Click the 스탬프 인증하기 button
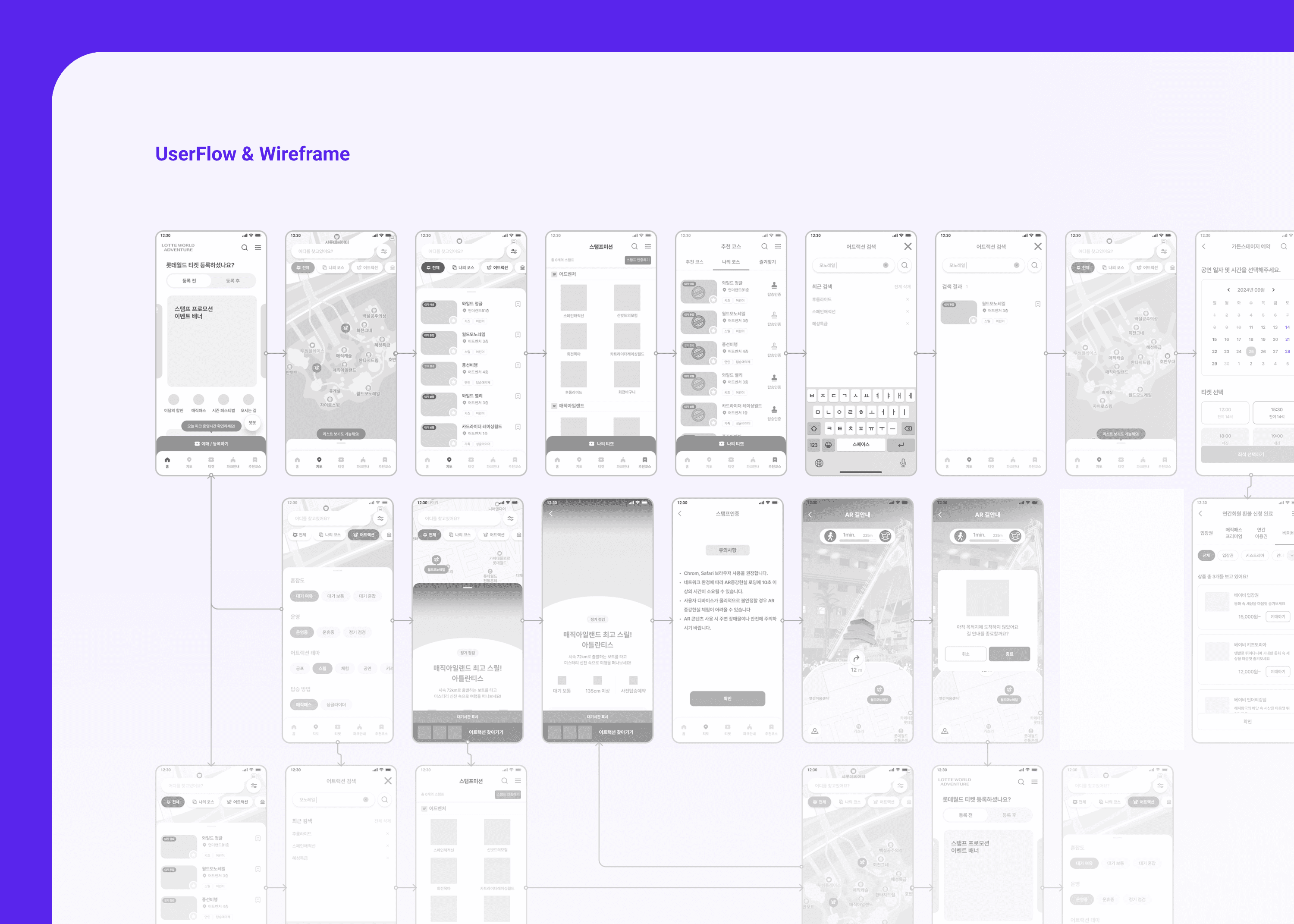Viewport: 1294px width, 924px height. pos(638,260)
